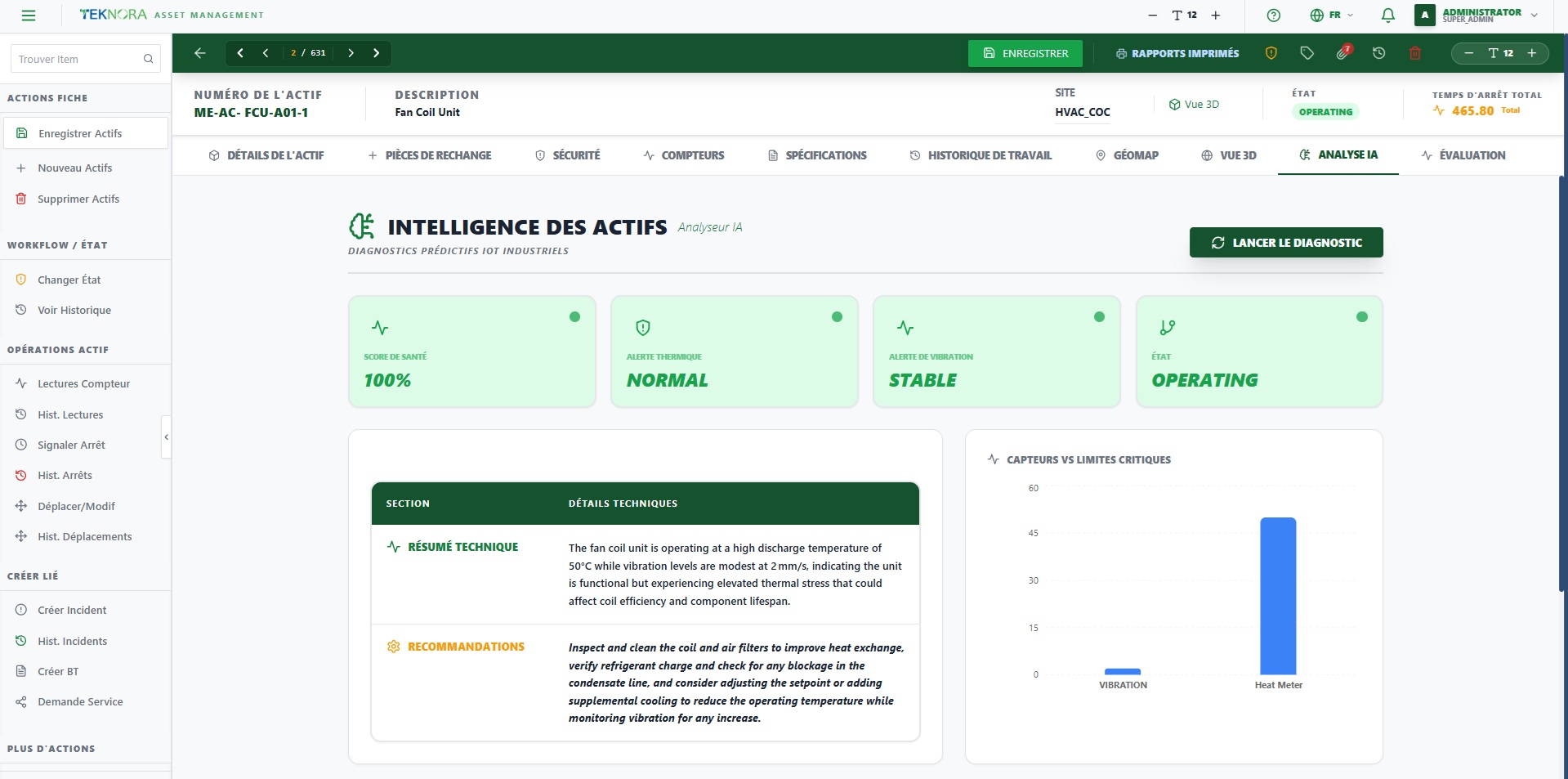Click Nouveau Actifs
The image size is (1568, 779).
tap(75, 168)
